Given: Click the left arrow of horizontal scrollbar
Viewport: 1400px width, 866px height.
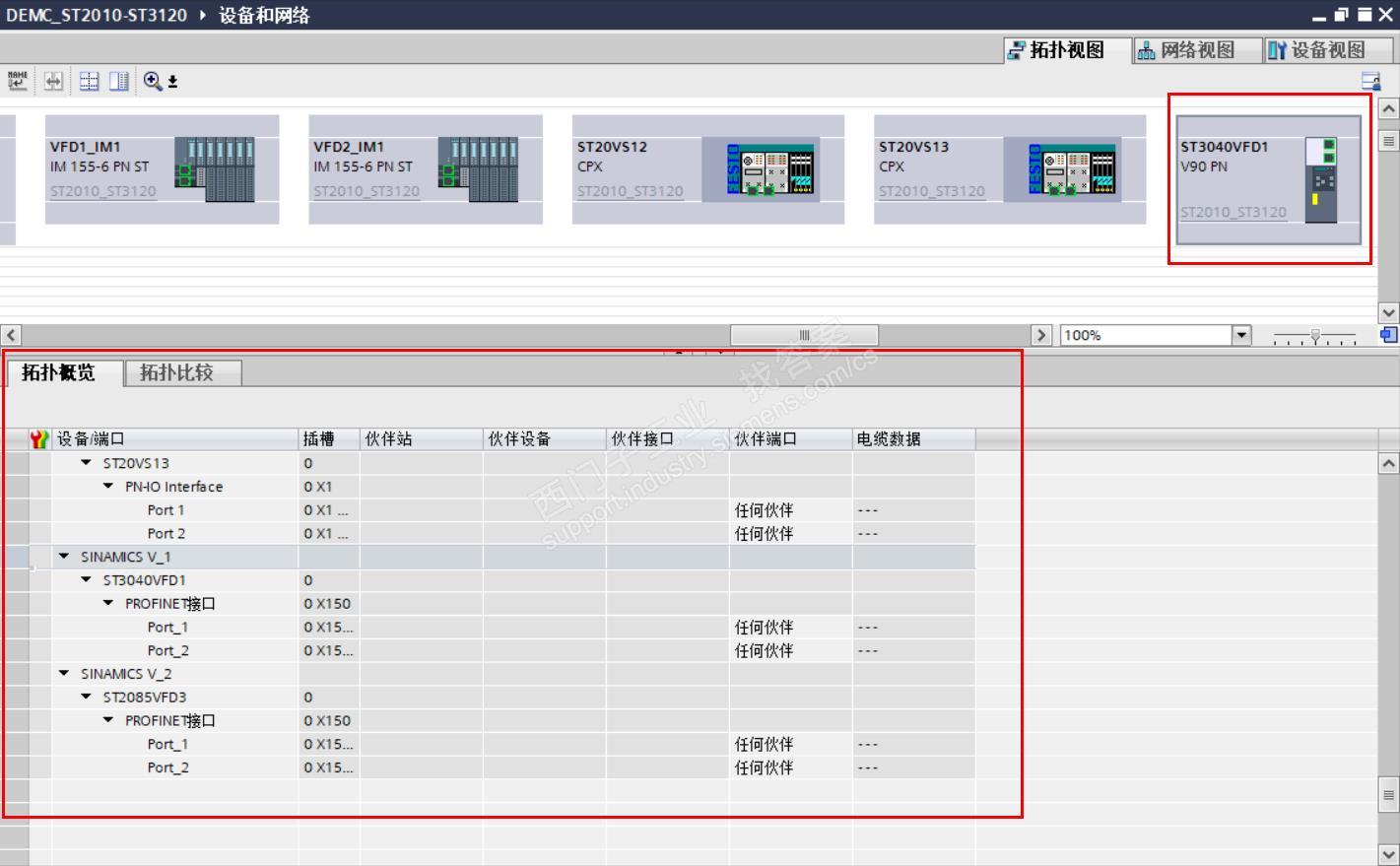Looking at the screenshot, I should [11, 335].
